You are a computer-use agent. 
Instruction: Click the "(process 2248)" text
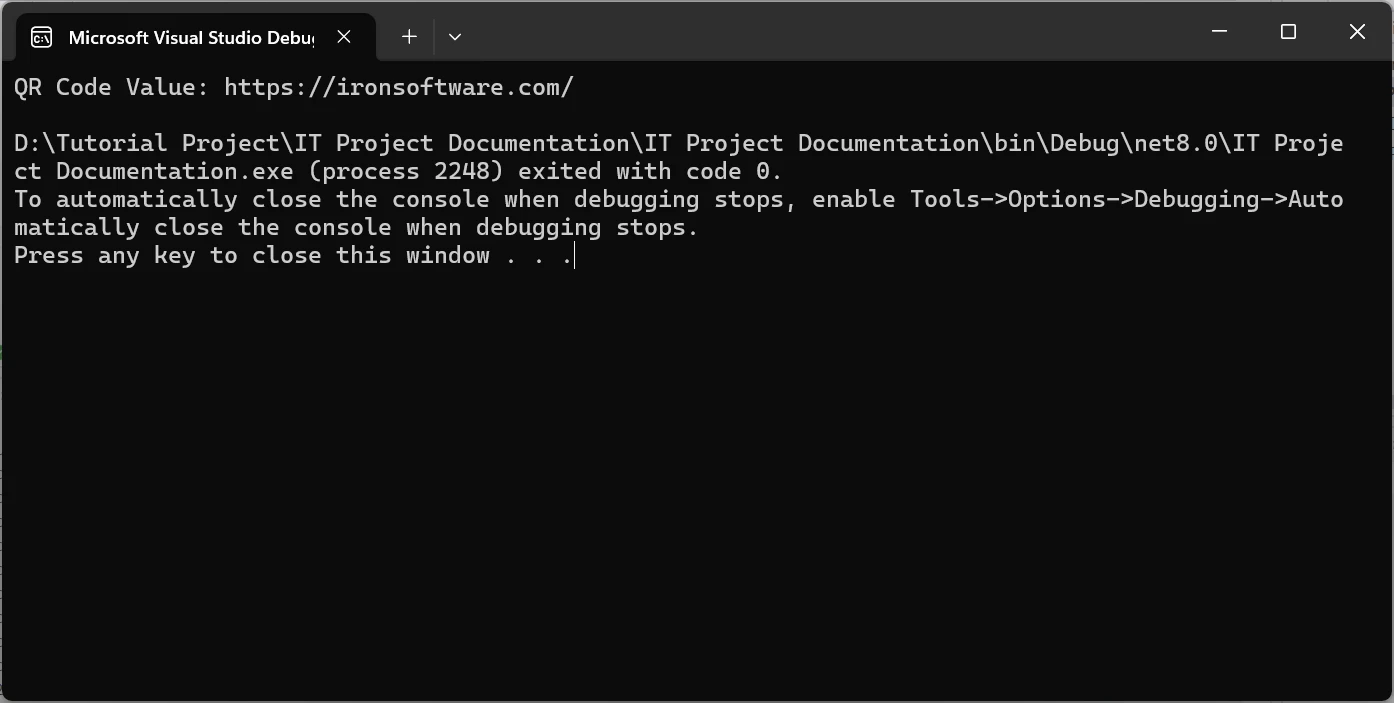point(405,171)
